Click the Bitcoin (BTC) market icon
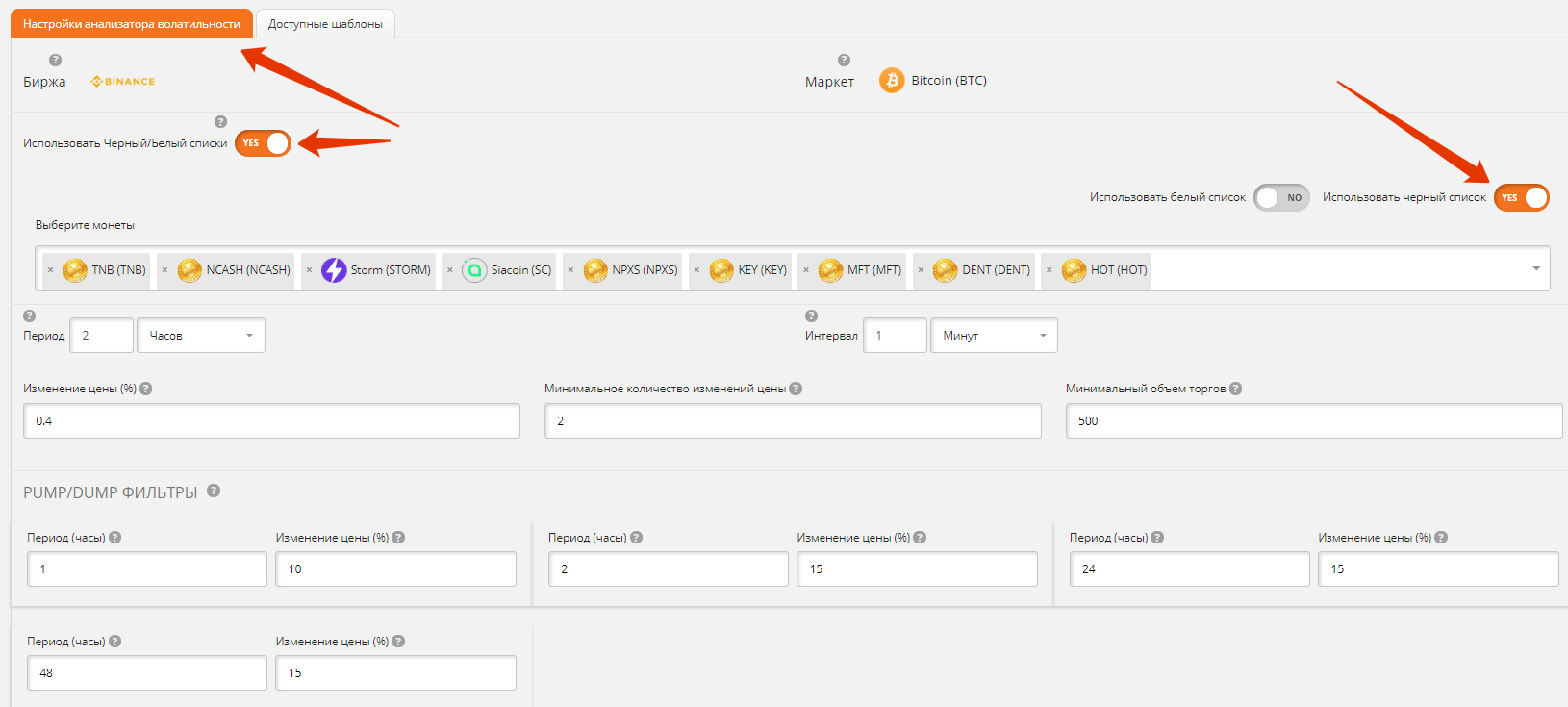The image size is (1568, 707). coord(891,81)
